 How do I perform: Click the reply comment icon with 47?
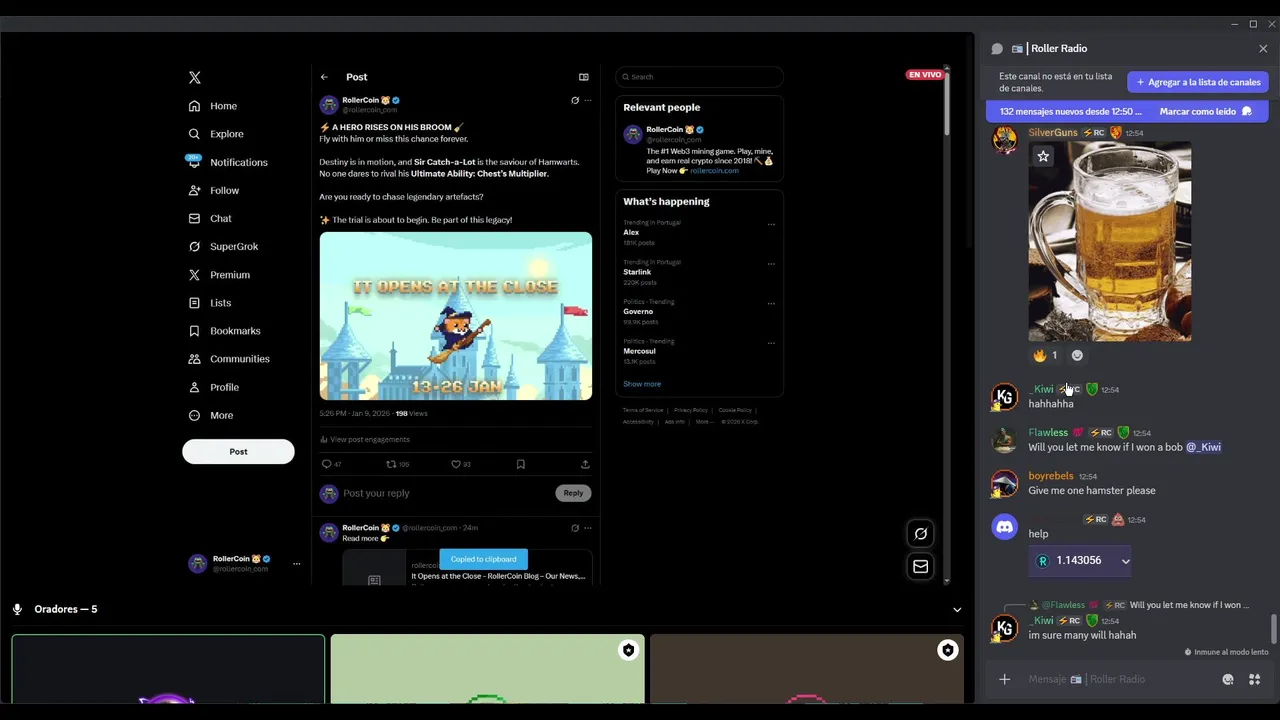tap(331, 464)
